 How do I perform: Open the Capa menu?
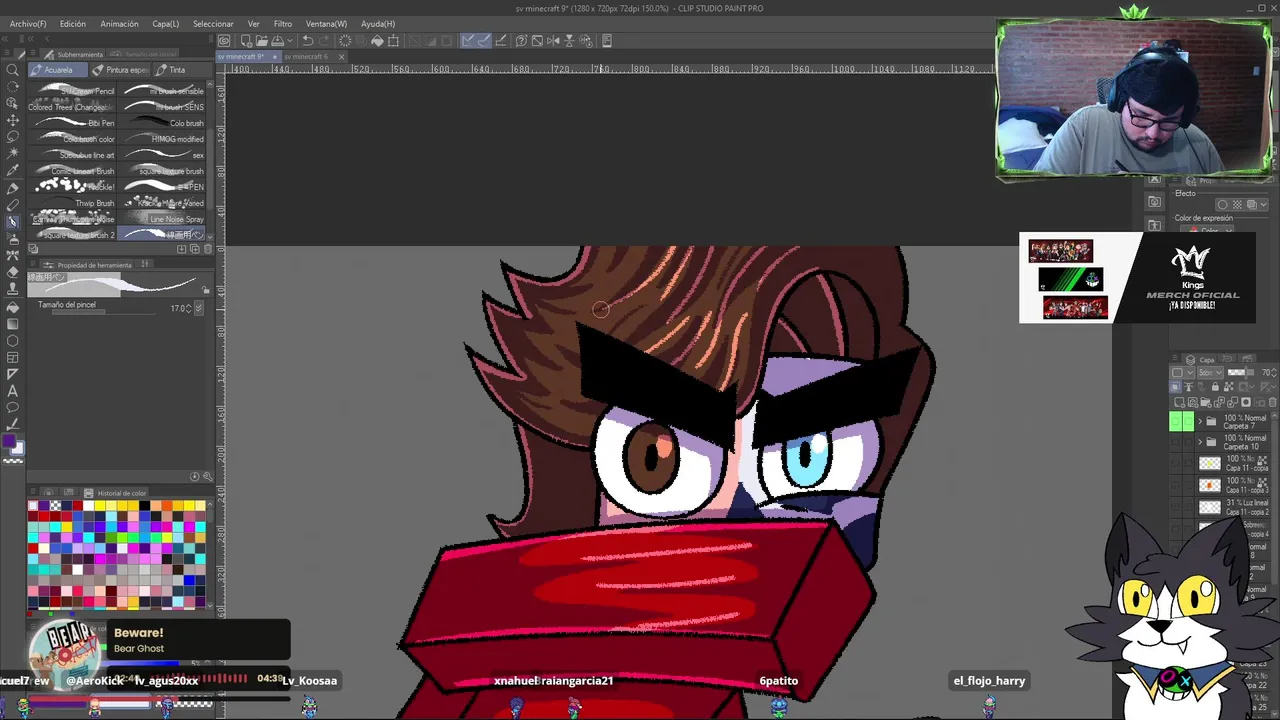click(166, 24)
